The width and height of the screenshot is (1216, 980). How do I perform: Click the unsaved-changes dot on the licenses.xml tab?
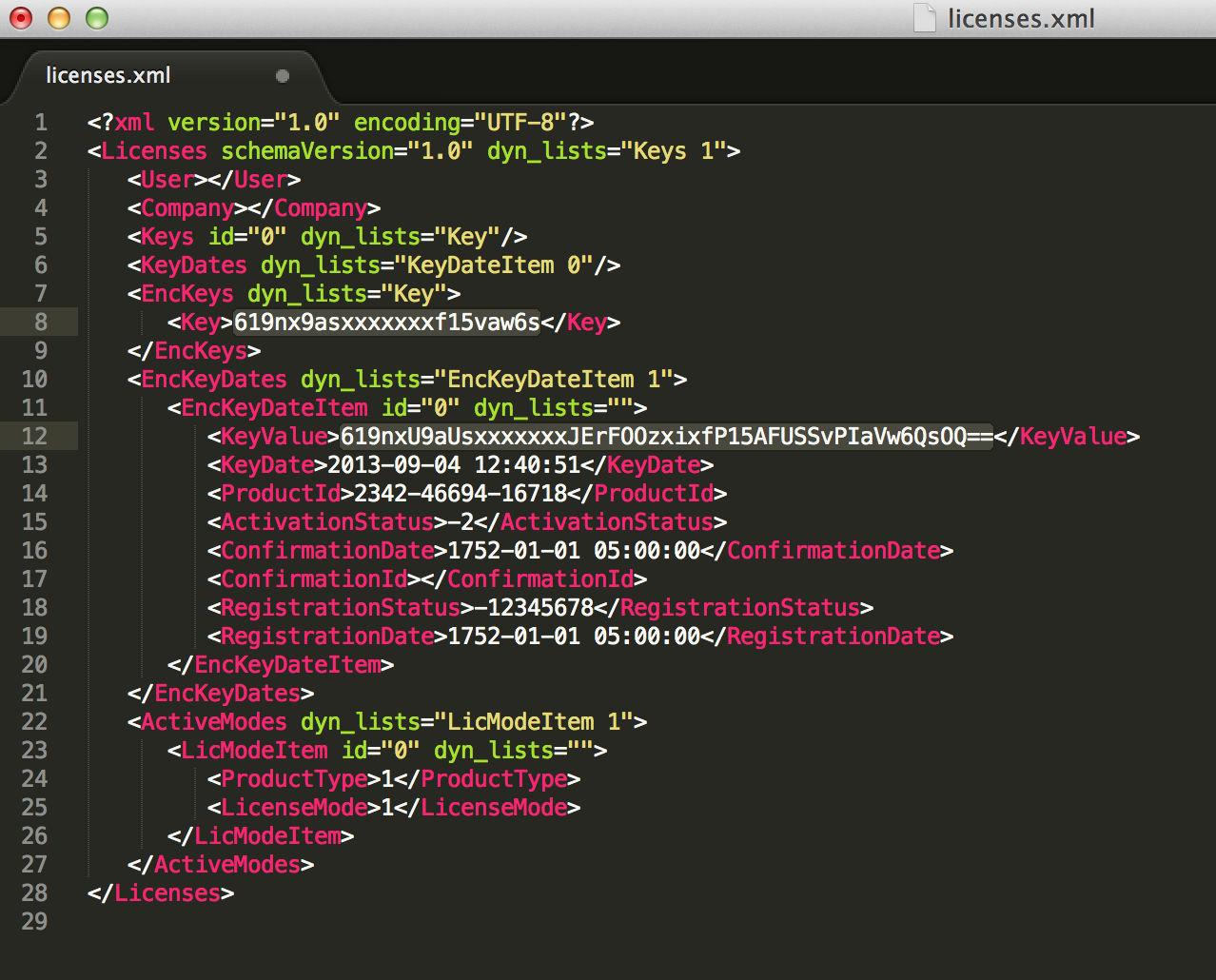coord(283,76)
